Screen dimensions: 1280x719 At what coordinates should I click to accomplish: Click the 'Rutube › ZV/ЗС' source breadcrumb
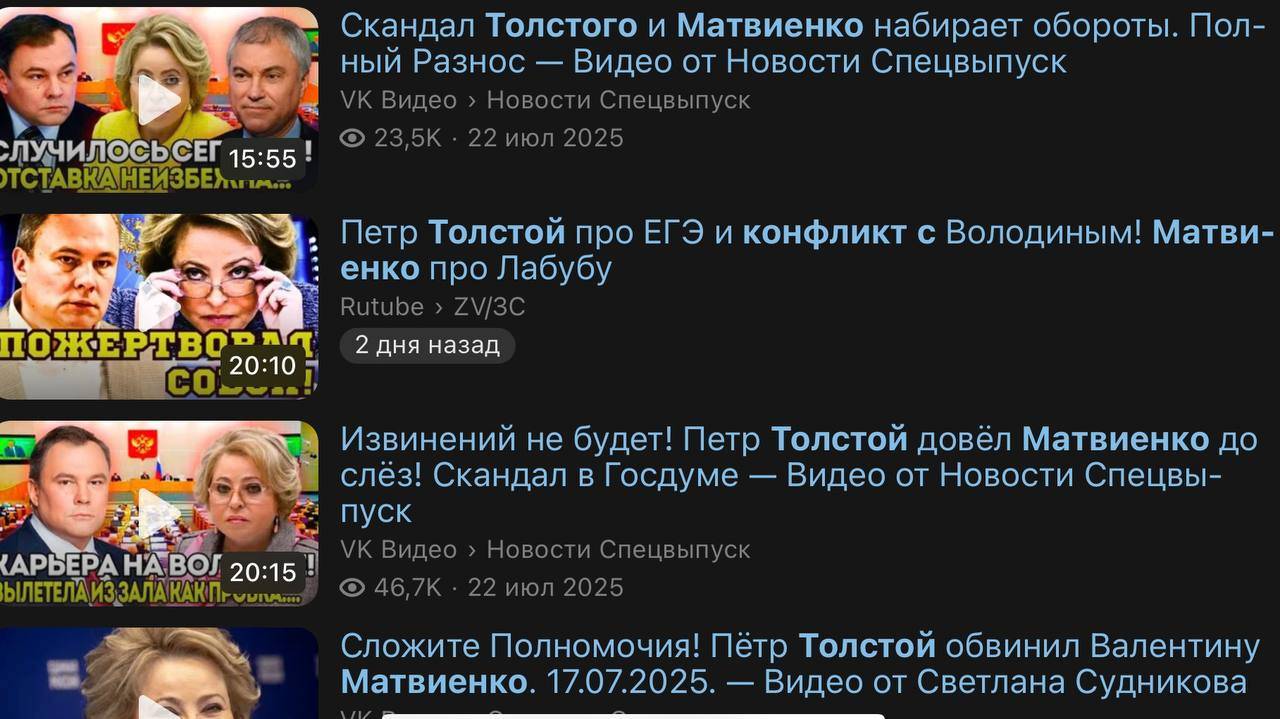pyautogui.click(x=432, y=307)
